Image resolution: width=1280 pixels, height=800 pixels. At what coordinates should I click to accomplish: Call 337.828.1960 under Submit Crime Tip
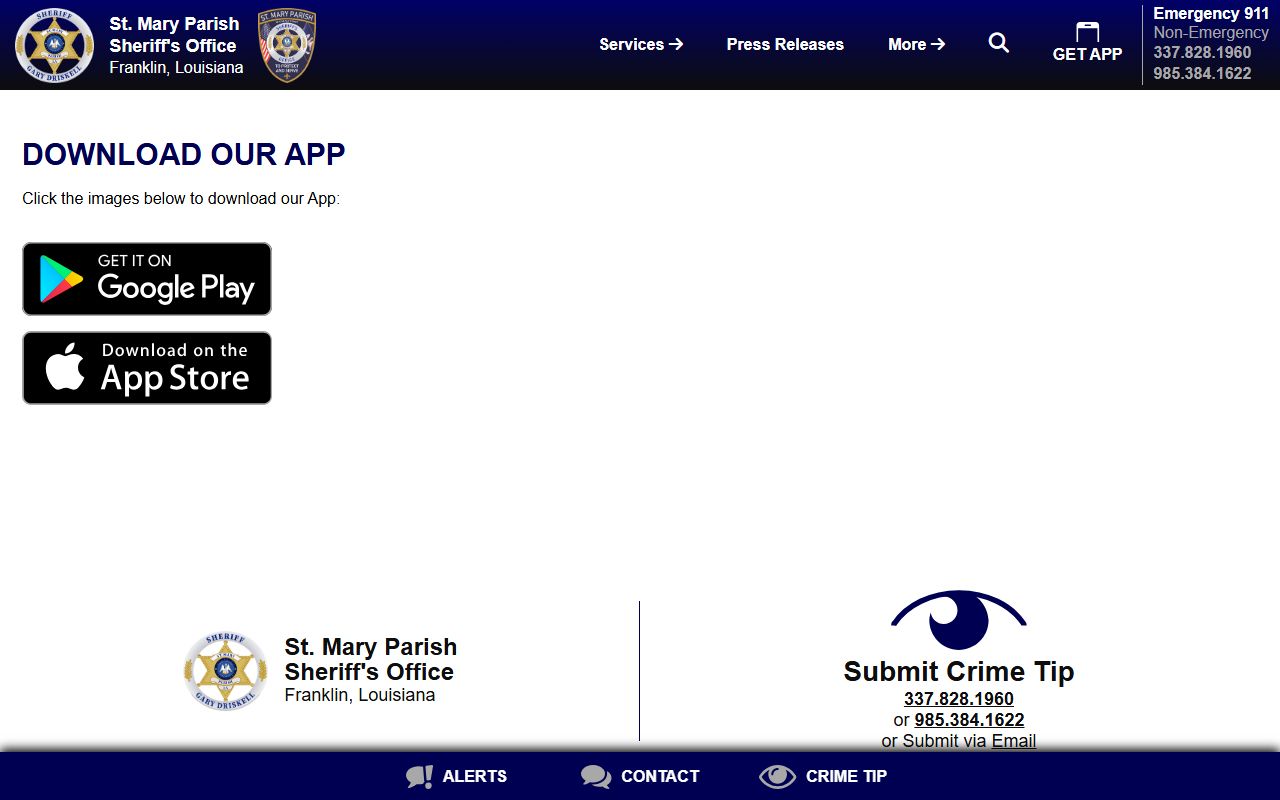click(959, 699)
